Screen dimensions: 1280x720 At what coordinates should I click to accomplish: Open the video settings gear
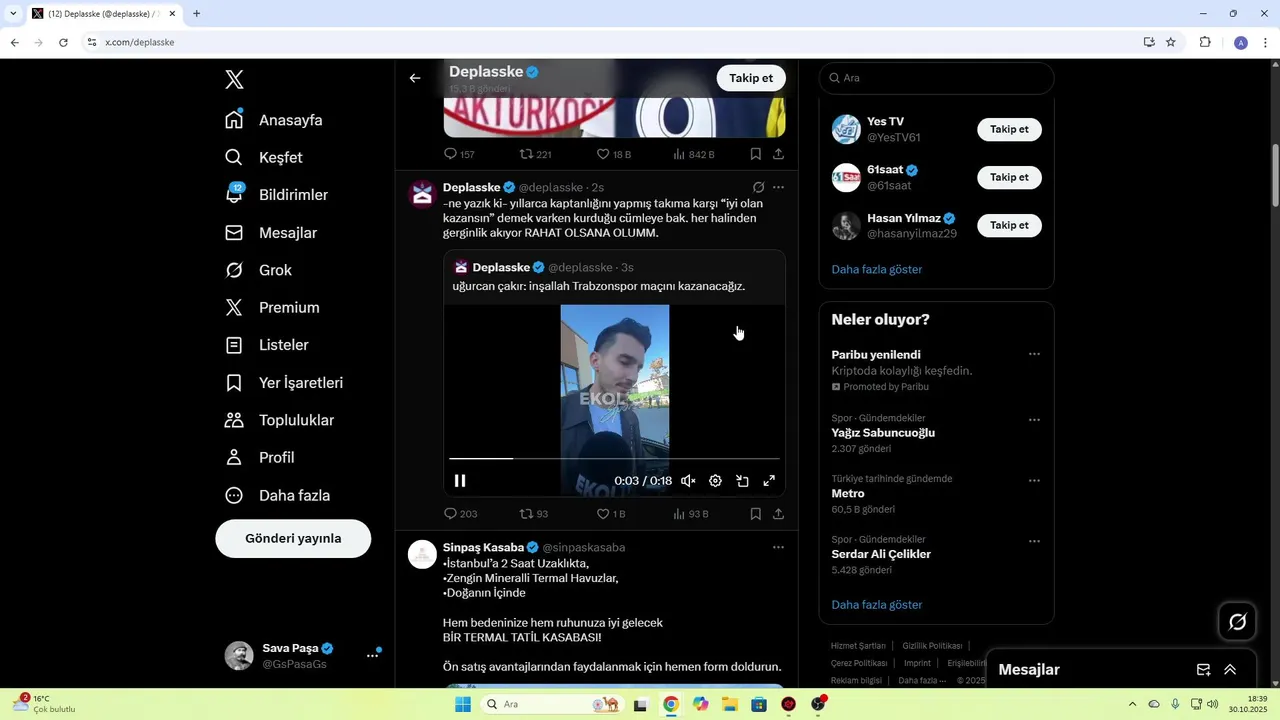715,481
